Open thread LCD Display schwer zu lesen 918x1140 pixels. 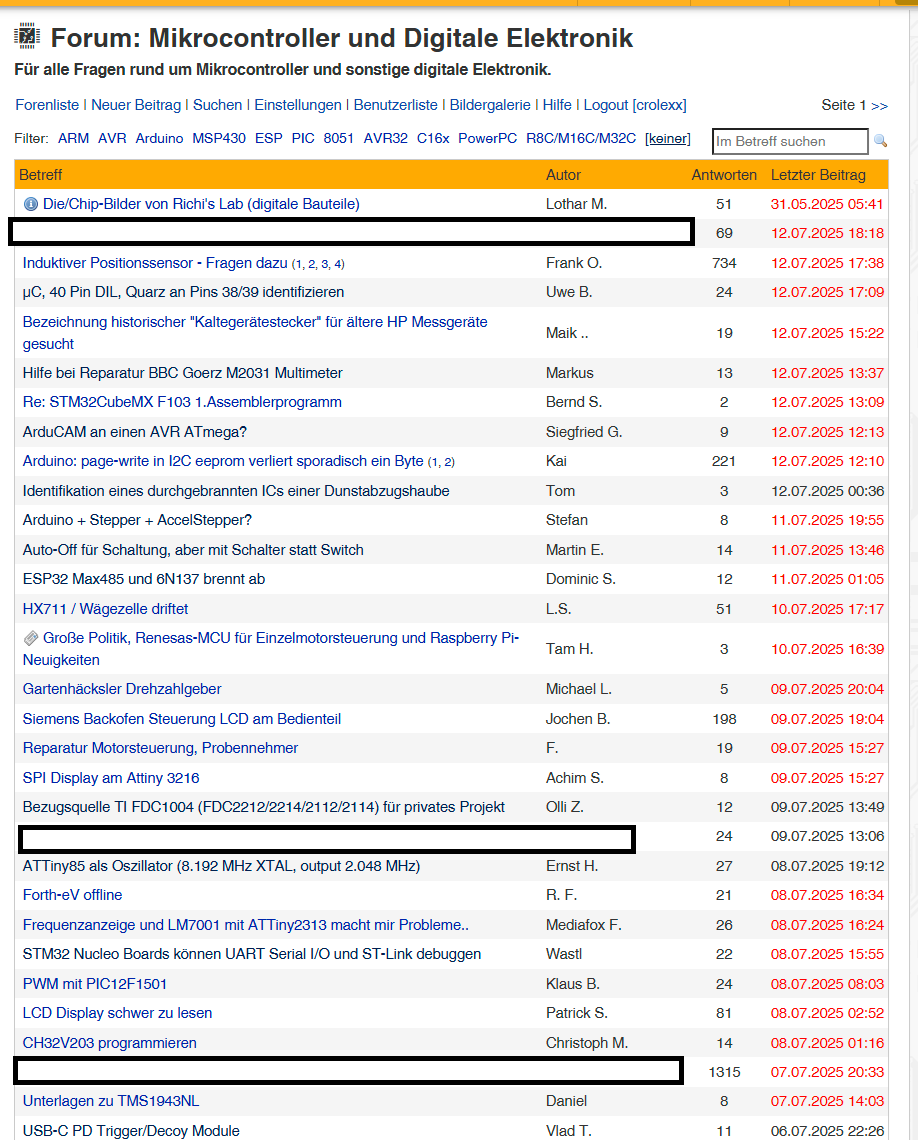[x=117, y=1013]
